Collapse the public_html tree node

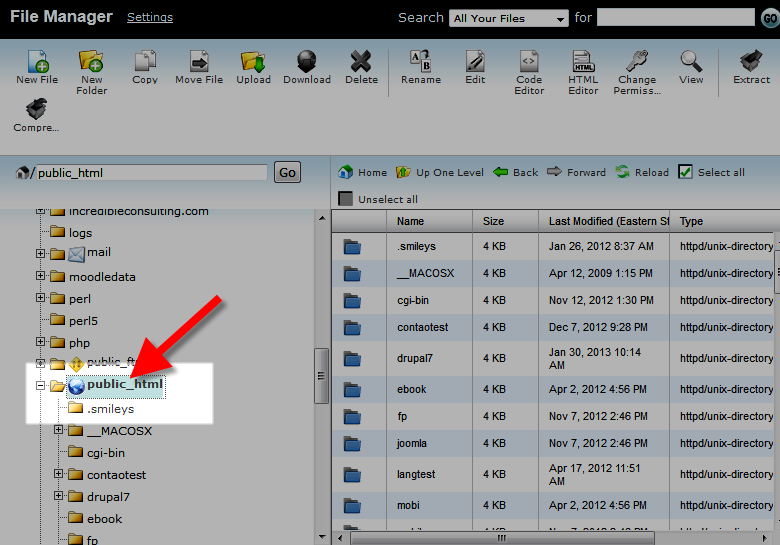tap(41, 385)
